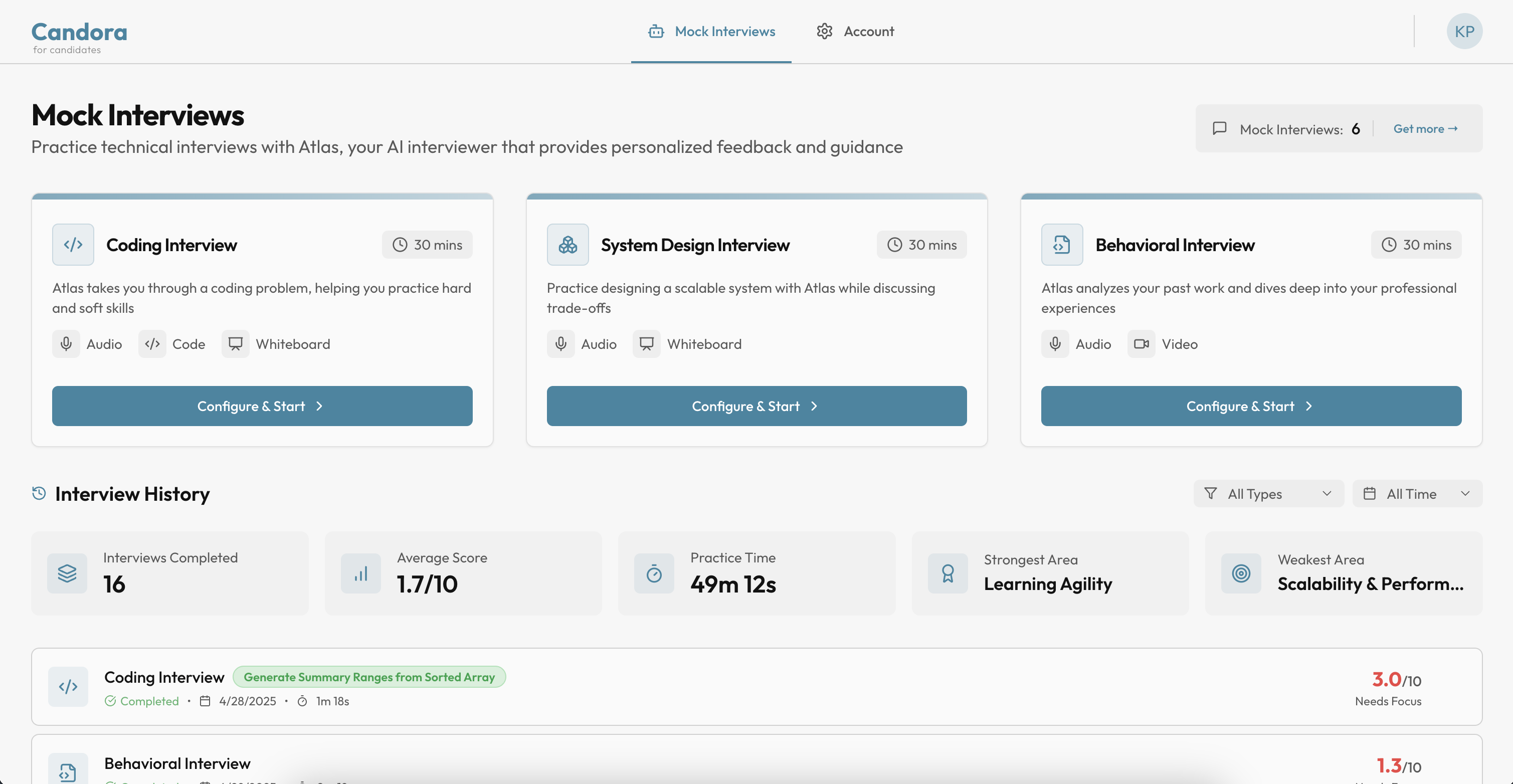
Task: Open the Account tab
Action: pyautogui.click(x=855, y=31)
